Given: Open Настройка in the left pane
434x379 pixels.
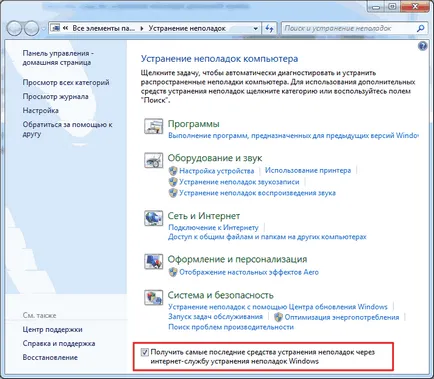Looking at the screenshot, I should (x=40, y=110).
